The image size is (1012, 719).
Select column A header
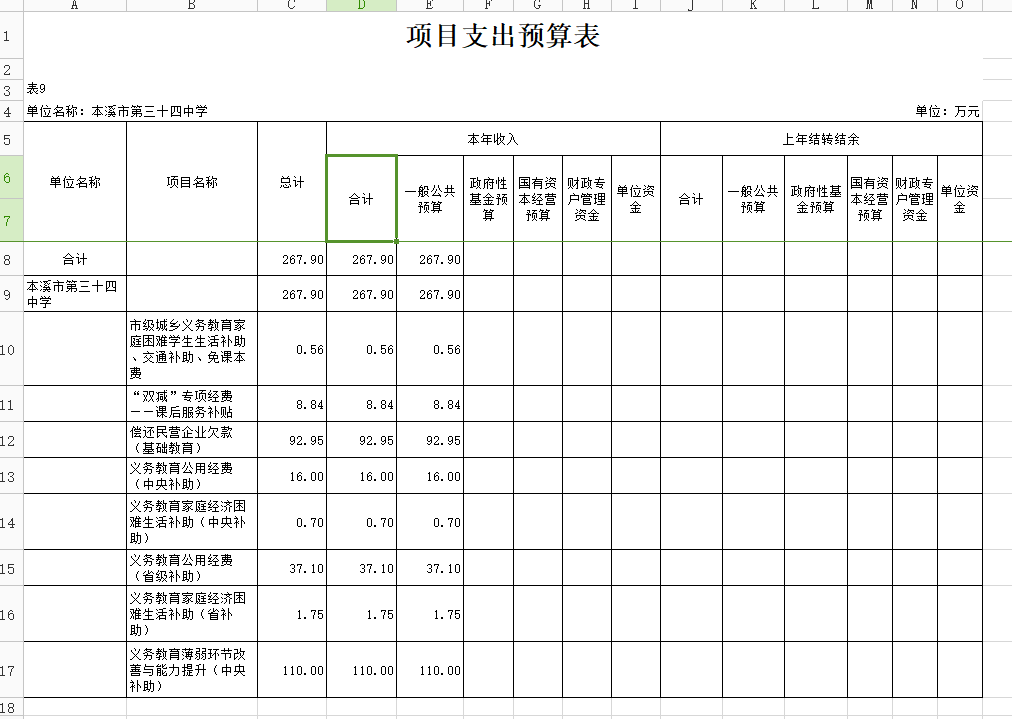tap(75, 5)
